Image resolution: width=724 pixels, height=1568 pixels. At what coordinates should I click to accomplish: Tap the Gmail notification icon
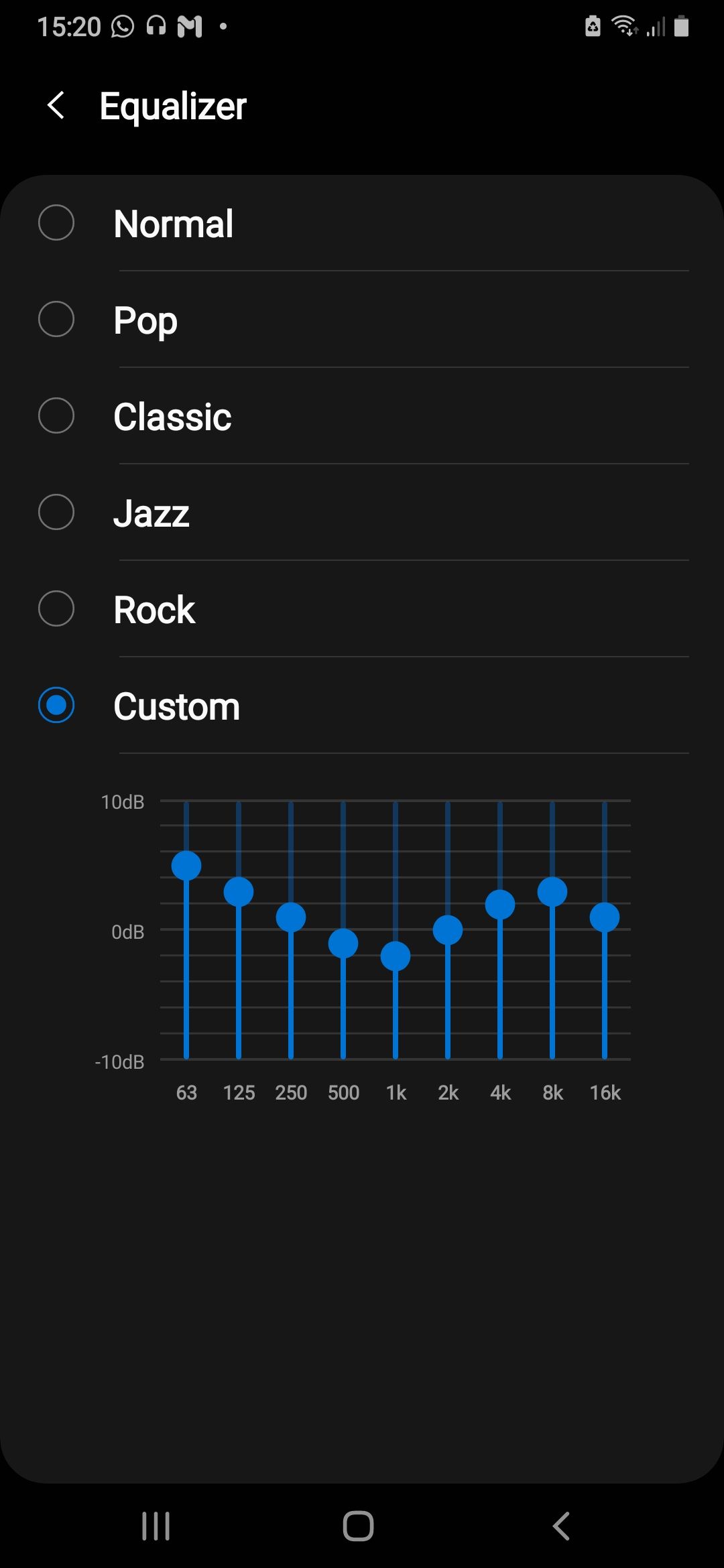click(x=190, y=27)
